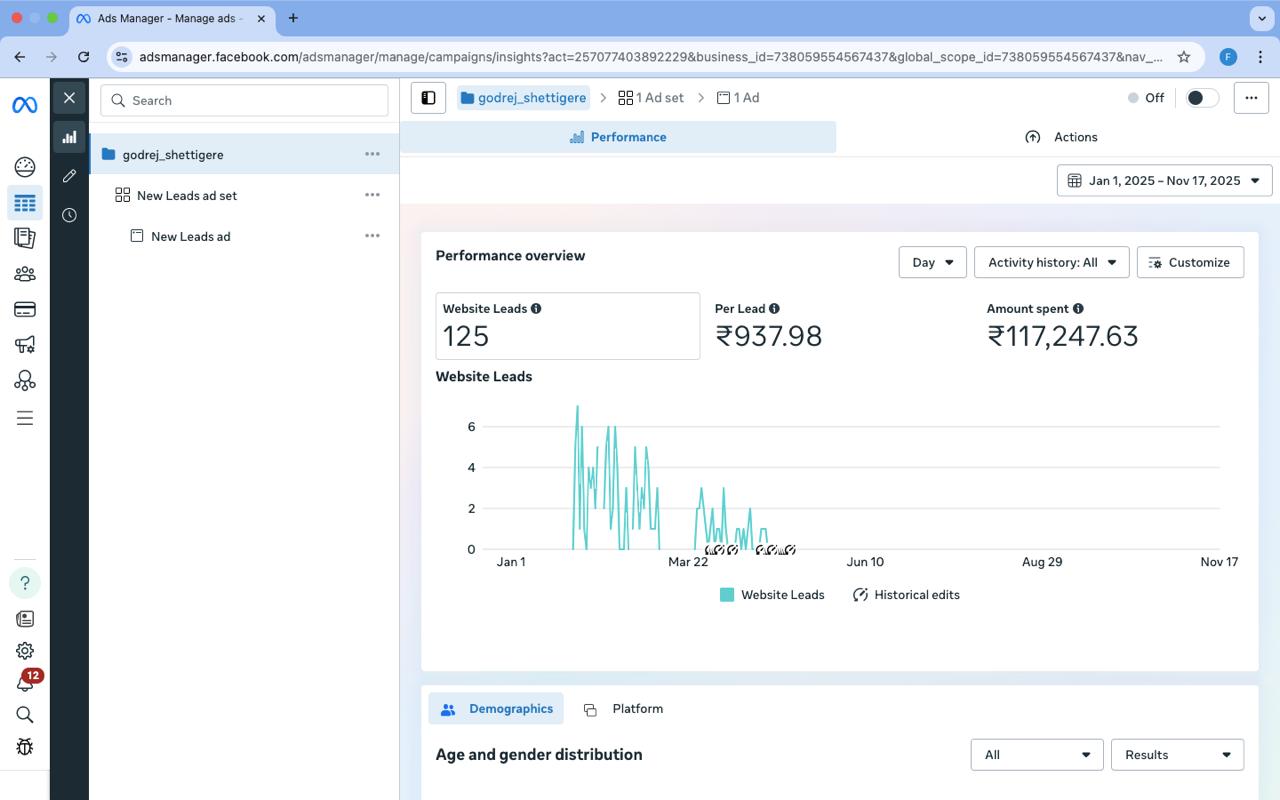Open the Advertising settings megaphone icon
The width and height of the screenshot is (1280, 800).
pos(25,345)
